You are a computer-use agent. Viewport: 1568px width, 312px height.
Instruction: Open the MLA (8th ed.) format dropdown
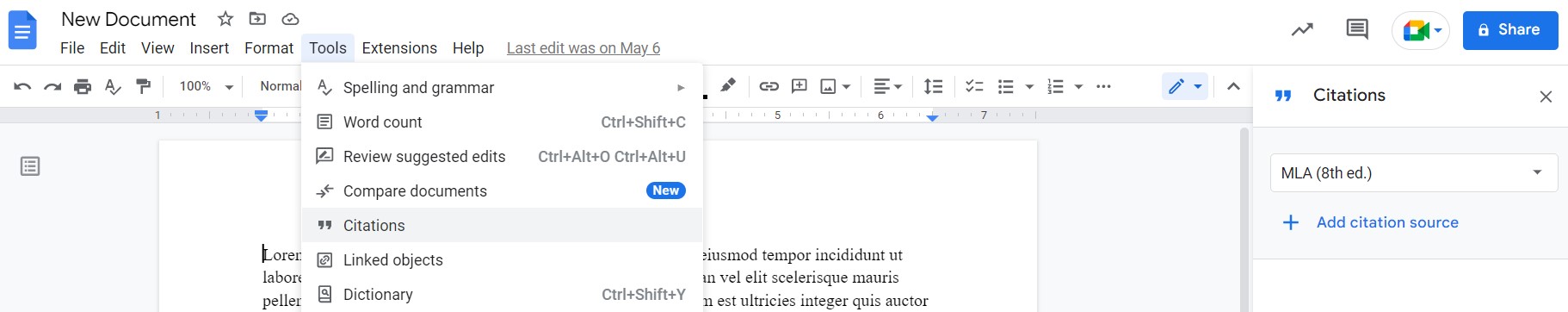pos(1414,172)
